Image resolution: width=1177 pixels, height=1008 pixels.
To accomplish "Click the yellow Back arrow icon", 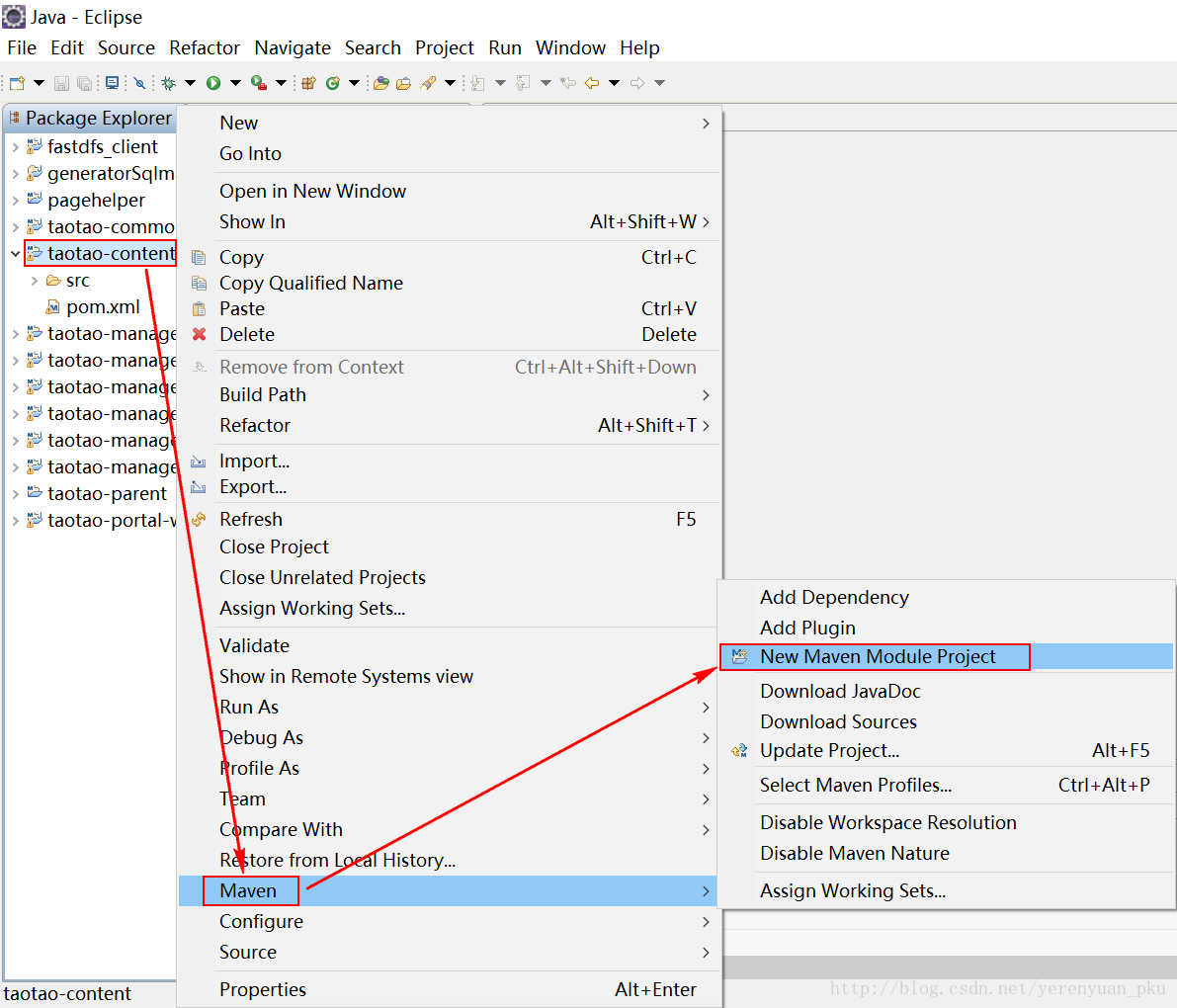I will click(x=592, y=83).
